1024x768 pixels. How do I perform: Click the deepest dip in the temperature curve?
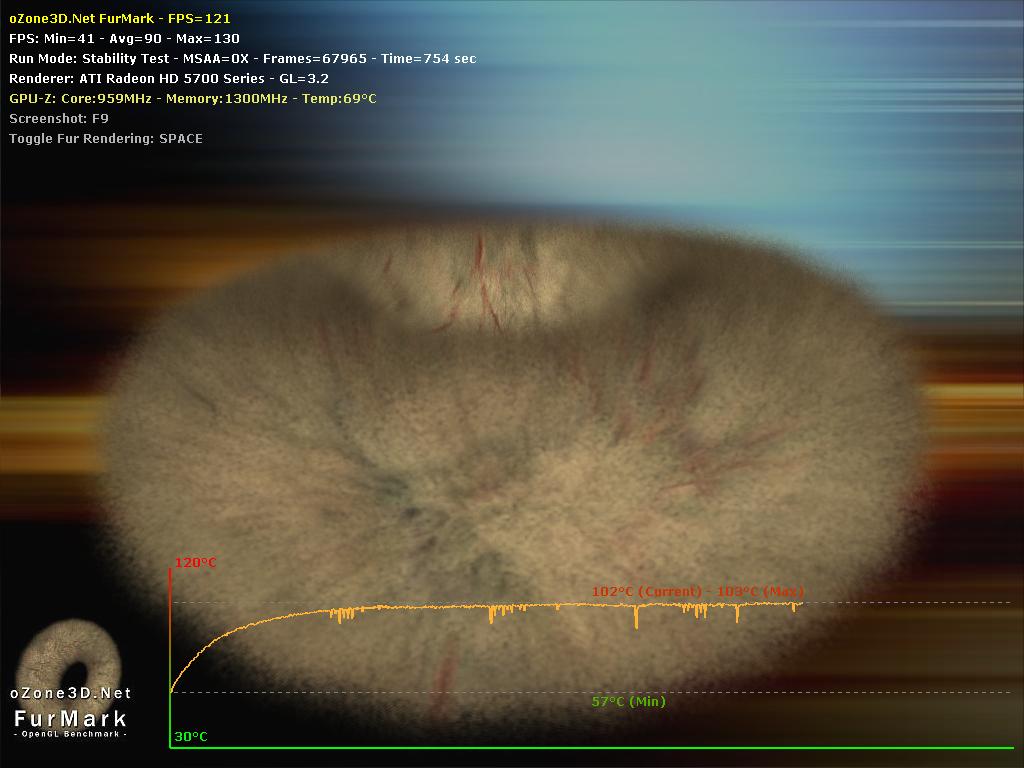(636, 619)
